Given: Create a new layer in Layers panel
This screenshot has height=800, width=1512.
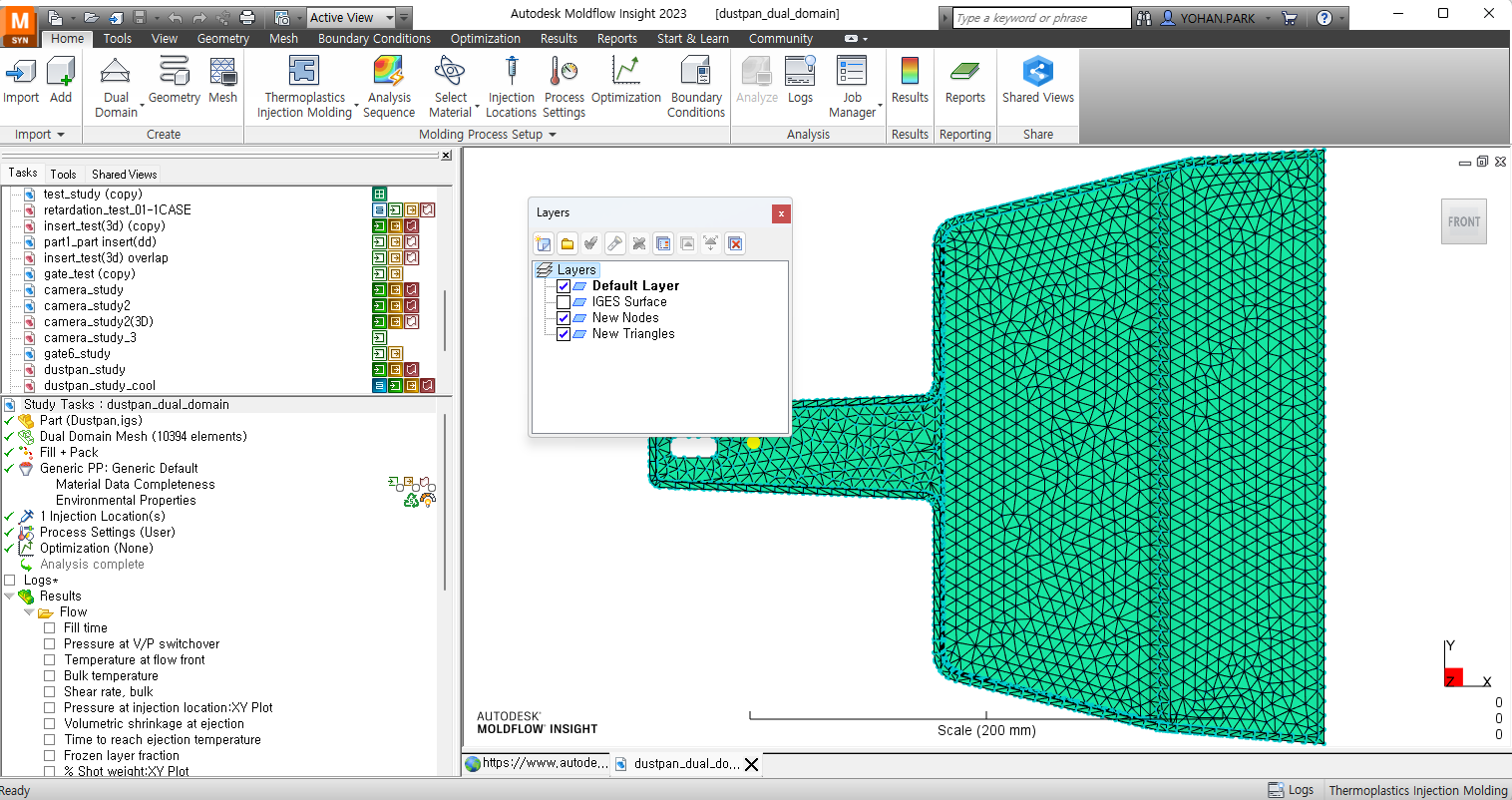Looking at the screenshot, I should 544,243.
